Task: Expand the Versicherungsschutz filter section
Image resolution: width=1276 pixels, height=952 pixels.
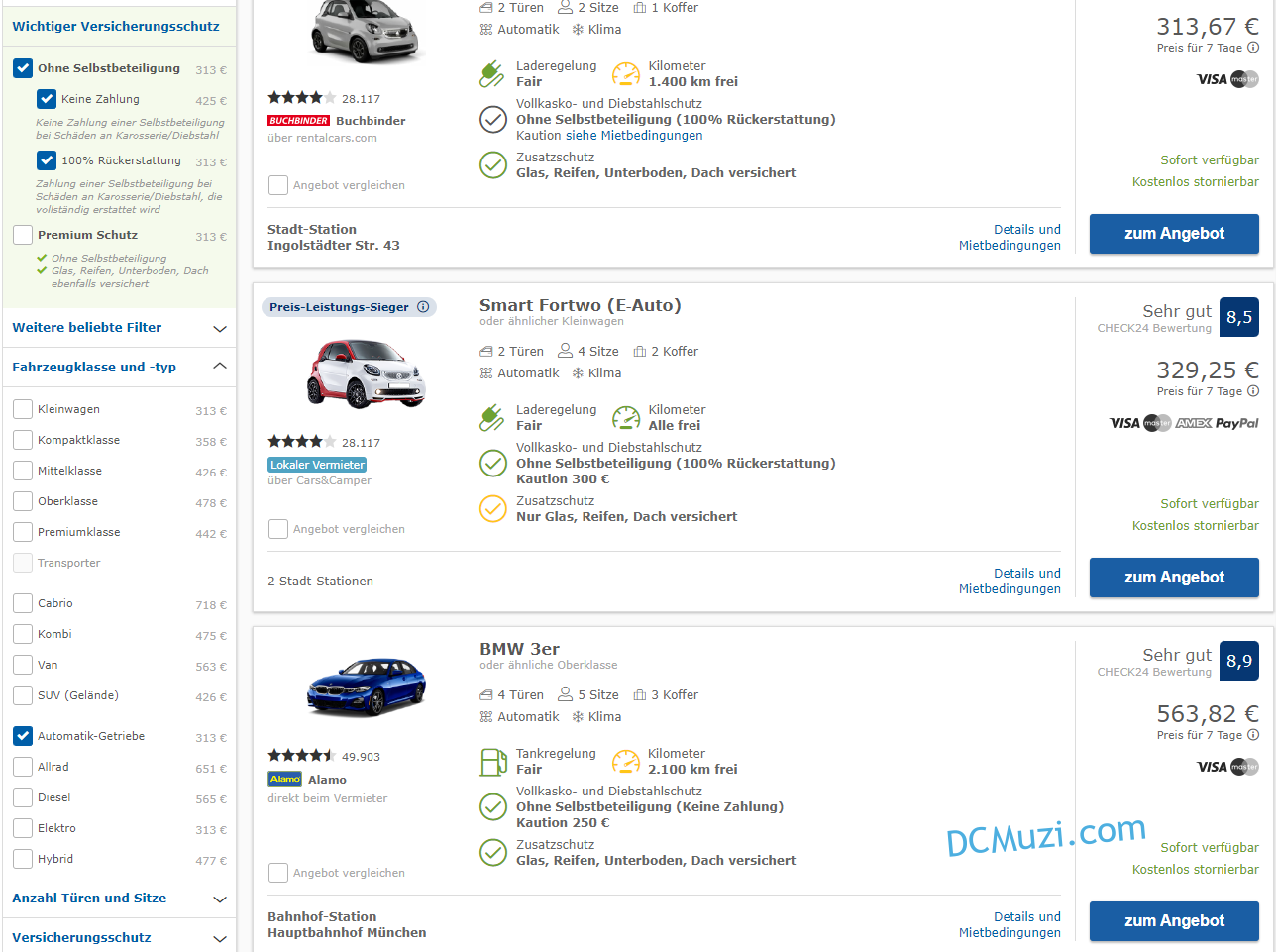Action: tap(120, 937)
